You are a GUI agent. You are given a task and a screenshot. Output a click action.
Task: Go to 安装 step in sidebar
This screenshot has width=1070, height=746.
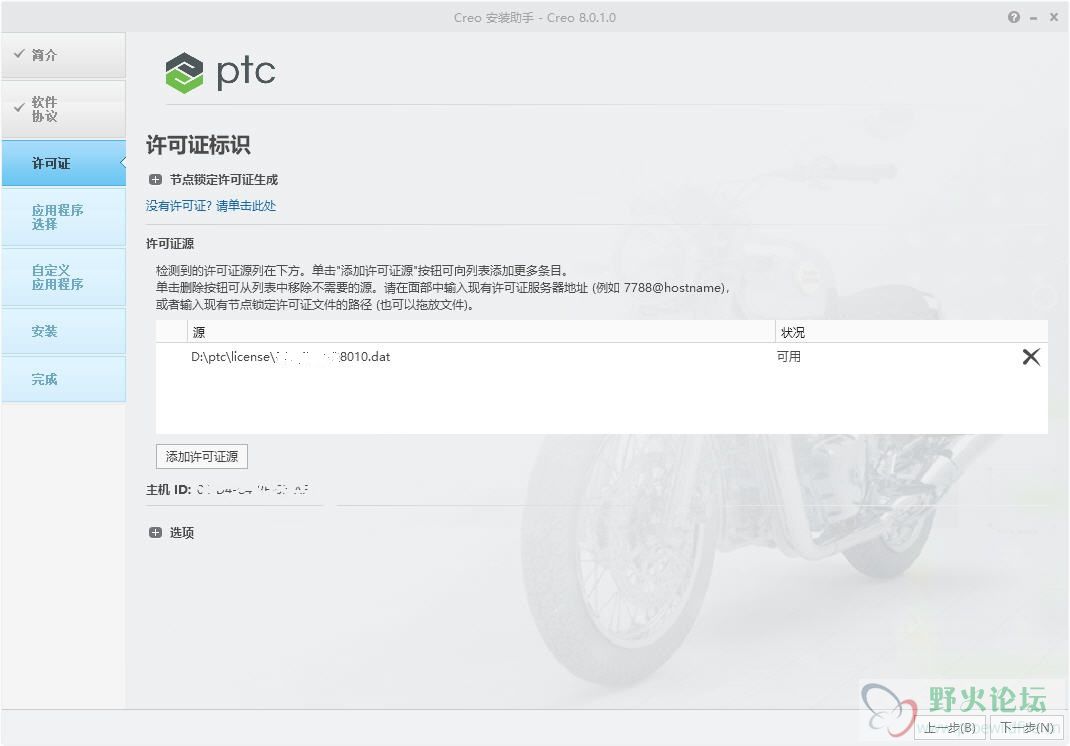[x=63, y=331]
